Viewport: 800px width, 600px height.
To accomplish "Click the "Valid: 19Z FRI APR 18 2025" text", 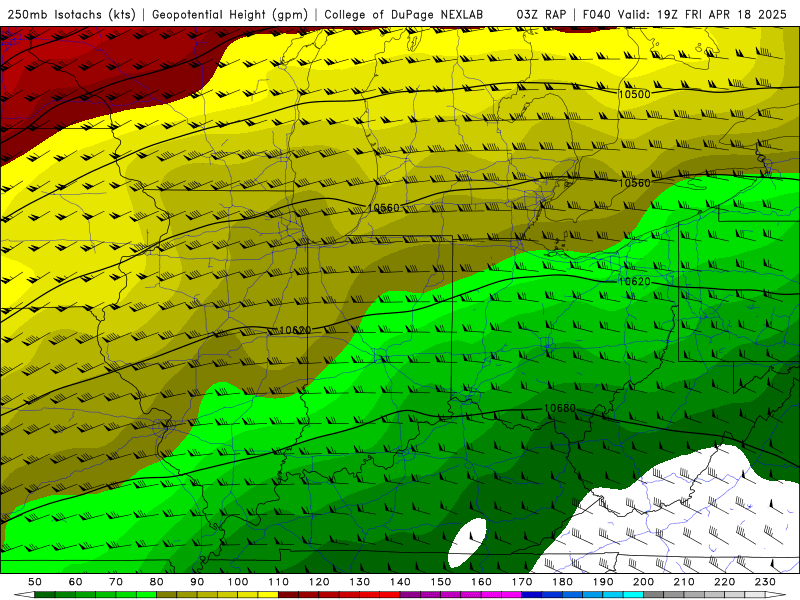I will click(x=703, y=15).
